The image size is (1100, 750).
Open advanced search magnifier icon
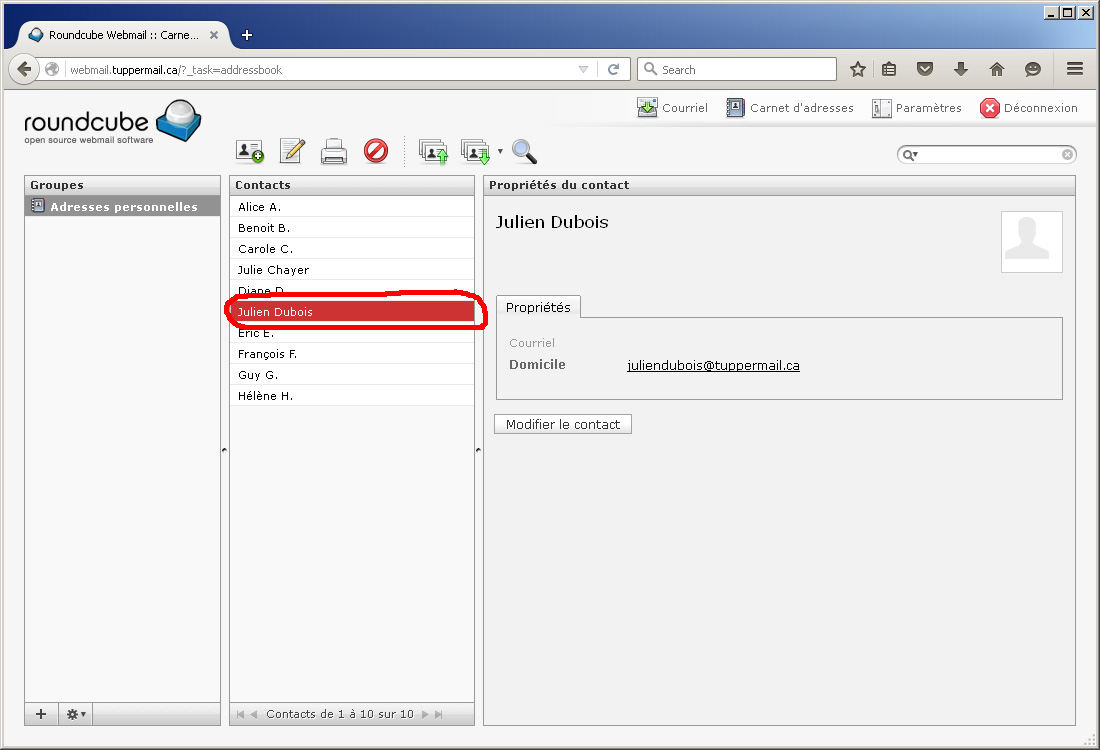coord(524,151)
